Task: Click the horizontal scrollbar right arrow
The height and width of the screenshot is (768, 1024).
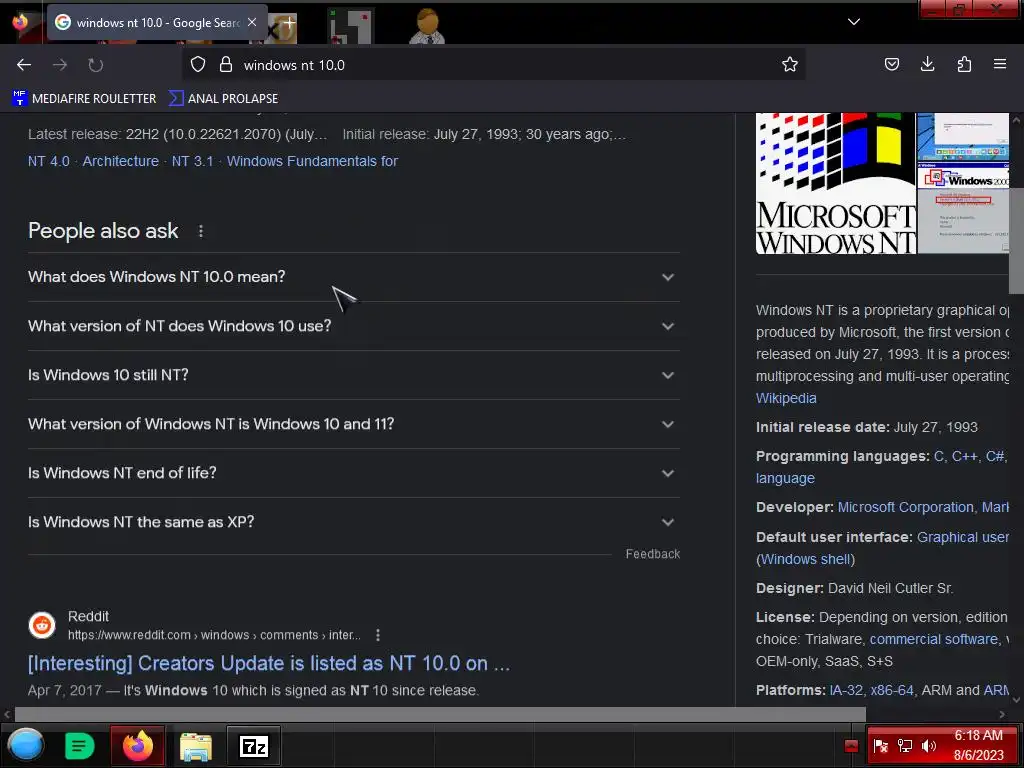Action: (x=1002, y=714)
